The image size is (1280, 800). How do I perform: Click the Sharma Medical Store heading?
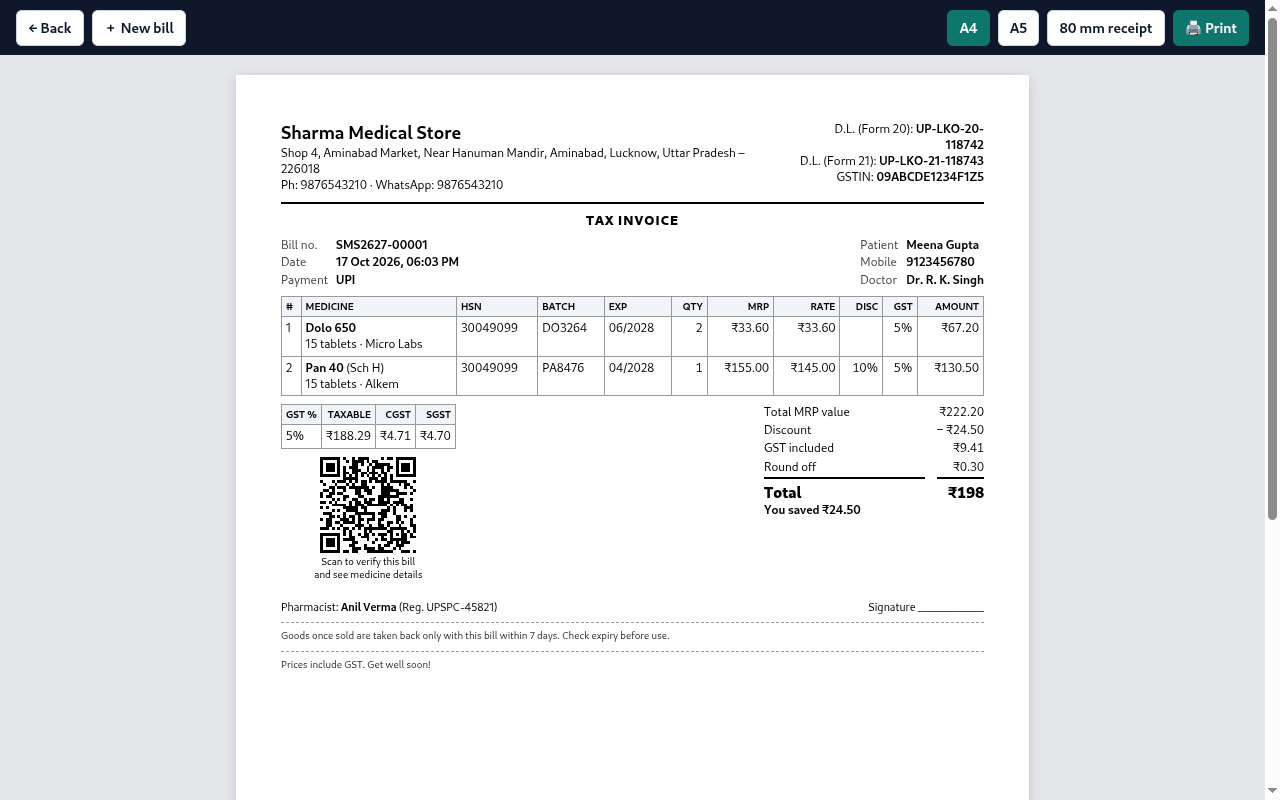coord(371,133)
